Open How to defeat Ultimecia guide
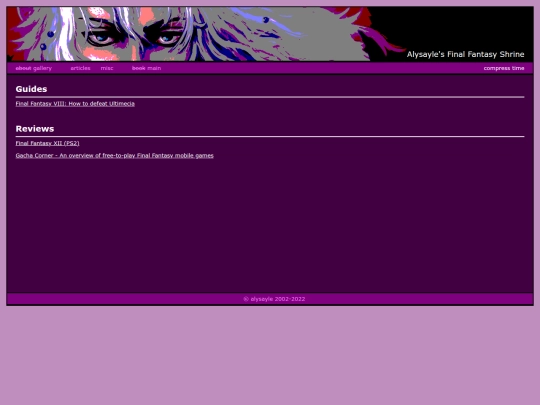This screenshot has width=540, height=405. pos(75,104)
